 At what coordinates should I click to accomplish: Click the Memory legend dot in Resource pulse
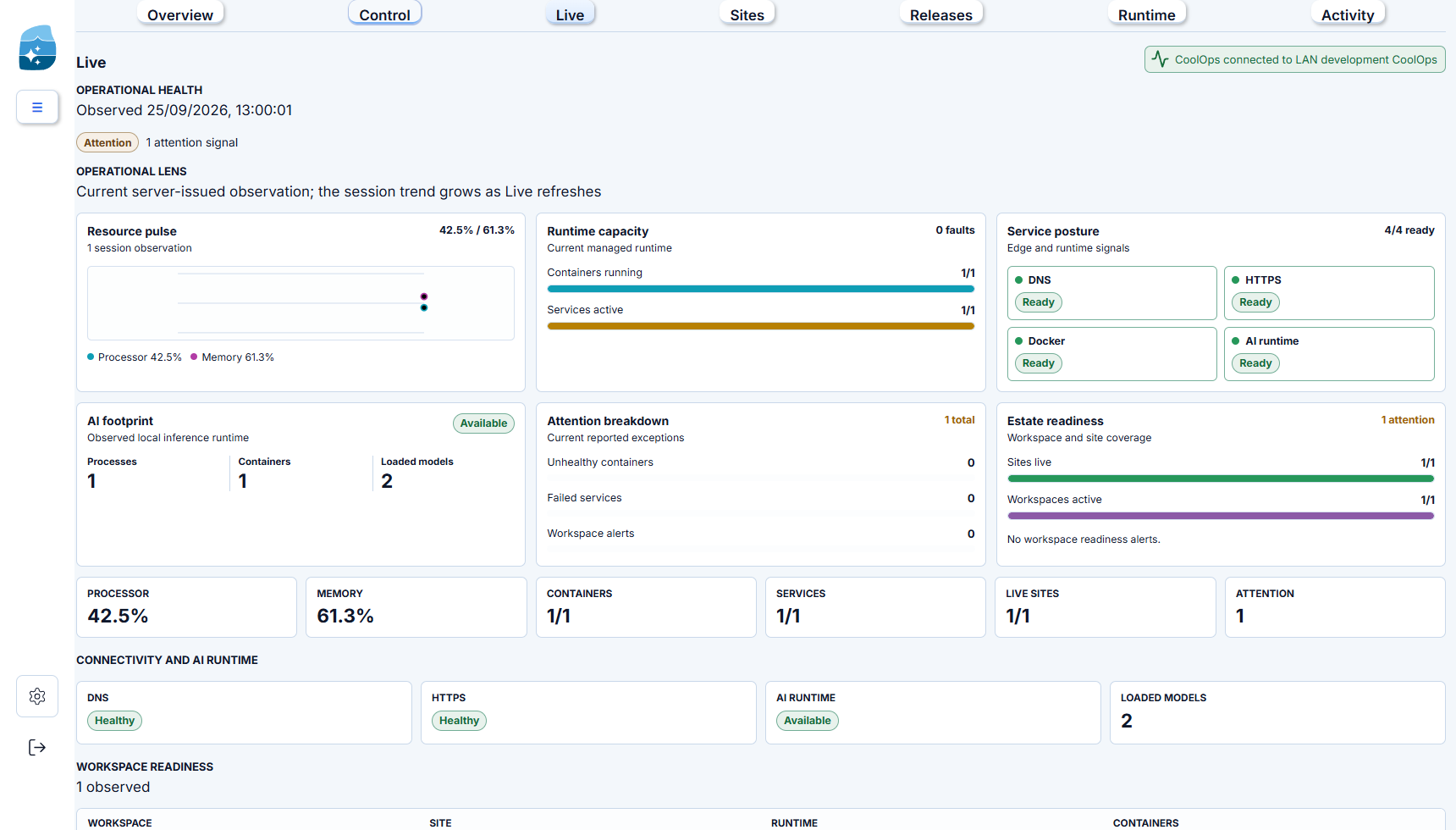(194, 357)
